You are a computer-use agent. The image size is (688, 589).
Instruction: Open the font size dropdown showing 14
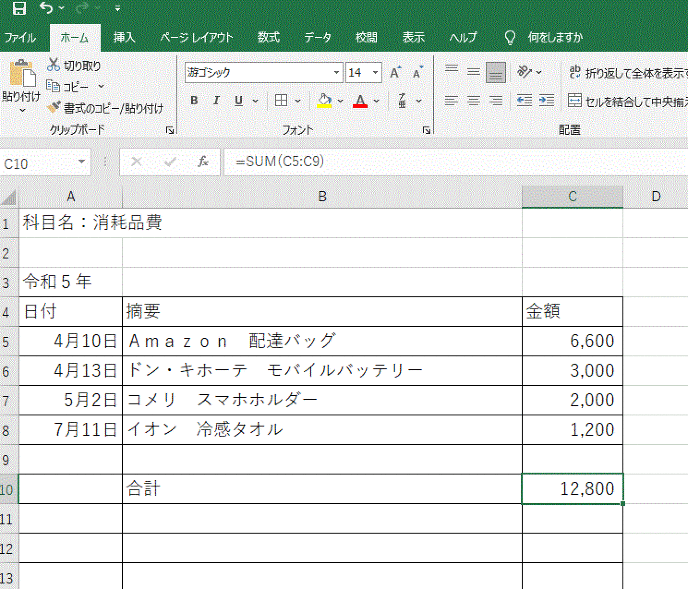coord(376,73)
